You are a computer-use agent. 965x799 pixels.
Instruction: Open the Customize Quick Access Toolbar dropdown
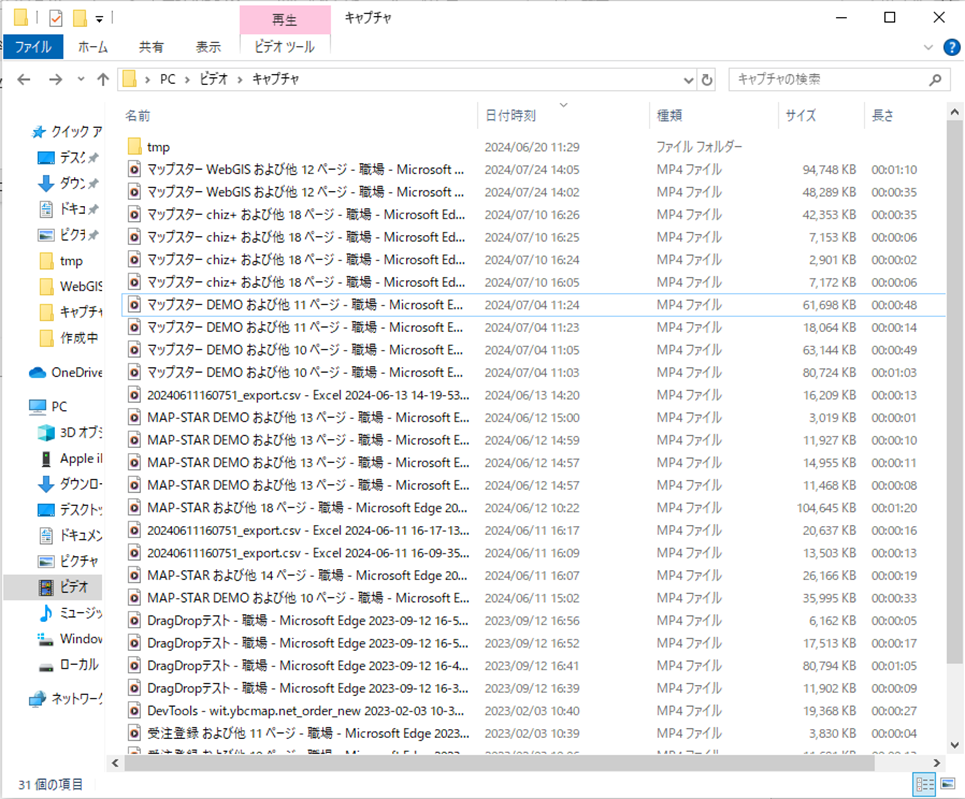[99, 19]
